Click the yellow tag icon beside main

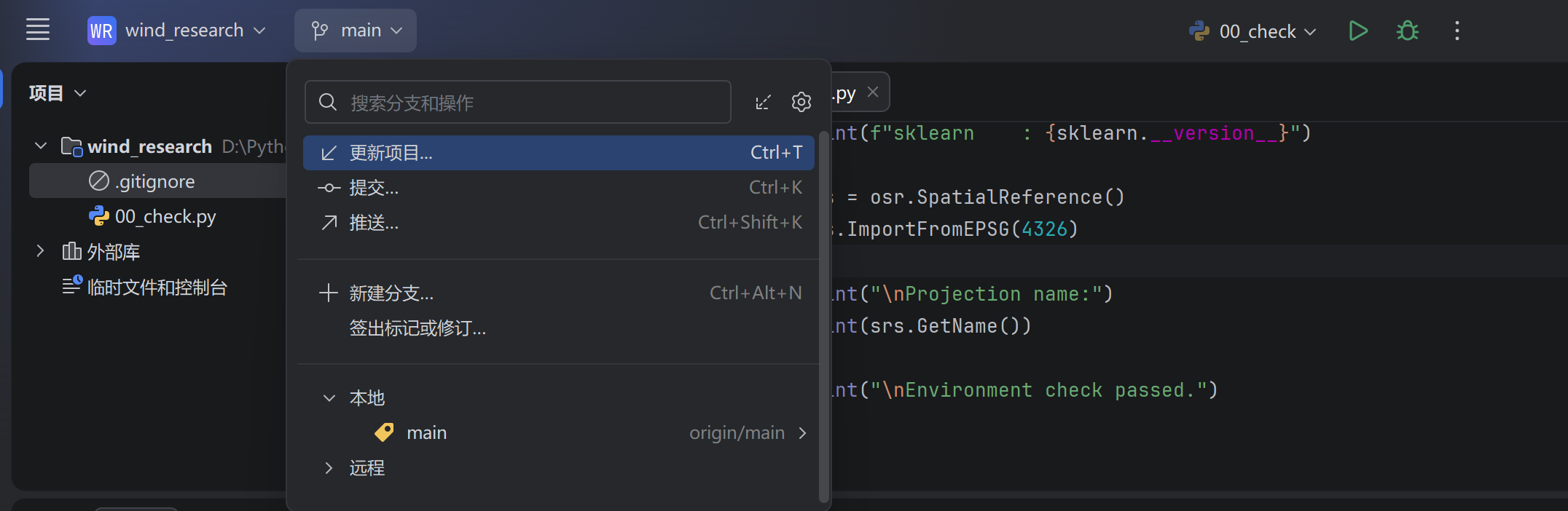[384, 433]
